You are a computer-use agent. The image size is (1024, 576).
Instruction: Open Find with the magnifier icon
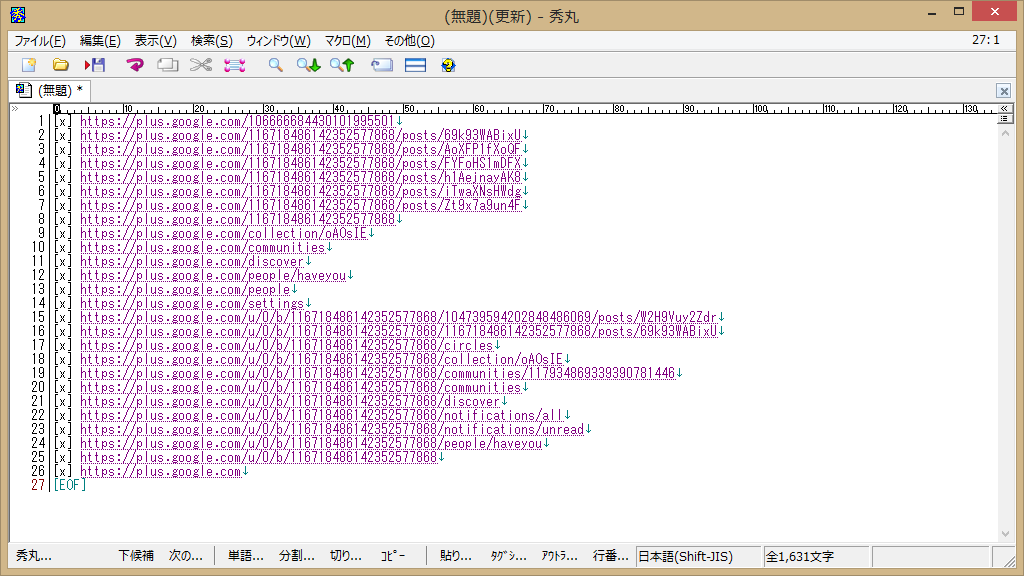pos(275,65)
